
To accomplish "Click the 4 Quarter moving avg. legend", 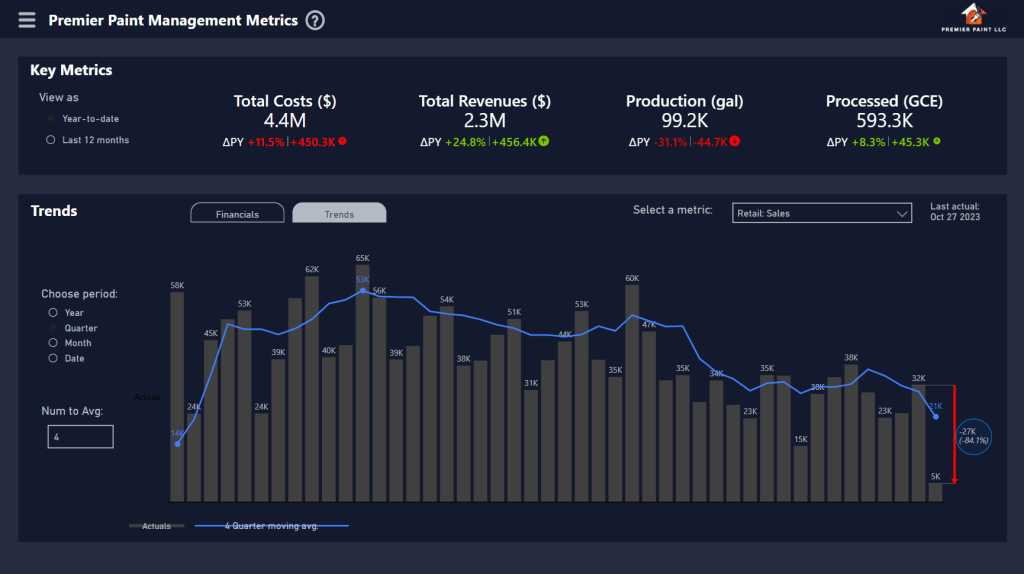I will pyautogui.click(x=271, y=526).
